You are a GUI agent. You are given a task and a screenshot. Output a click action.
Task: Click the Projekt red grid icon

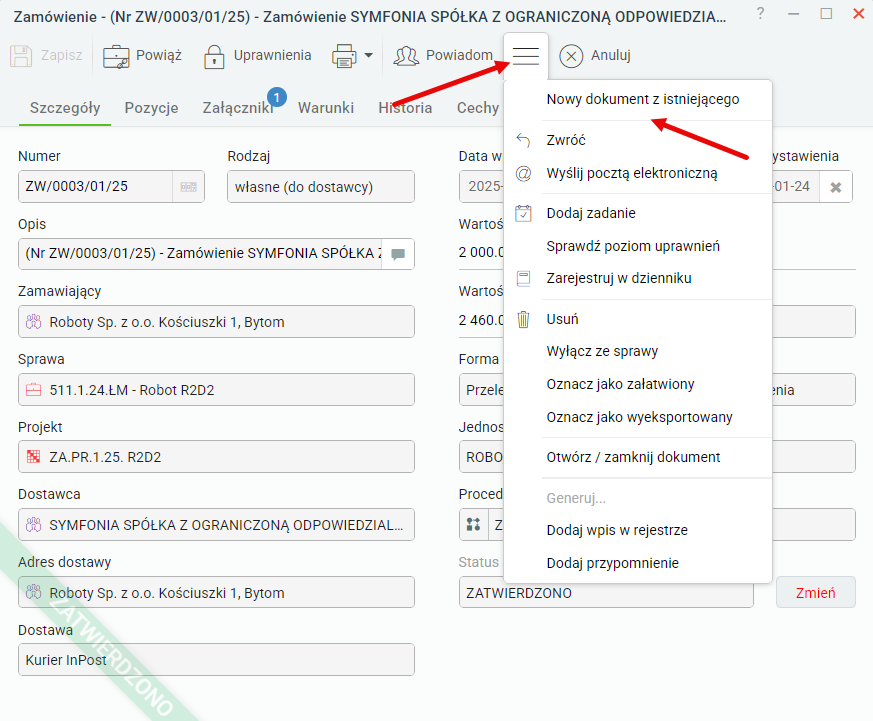(33, 457)
